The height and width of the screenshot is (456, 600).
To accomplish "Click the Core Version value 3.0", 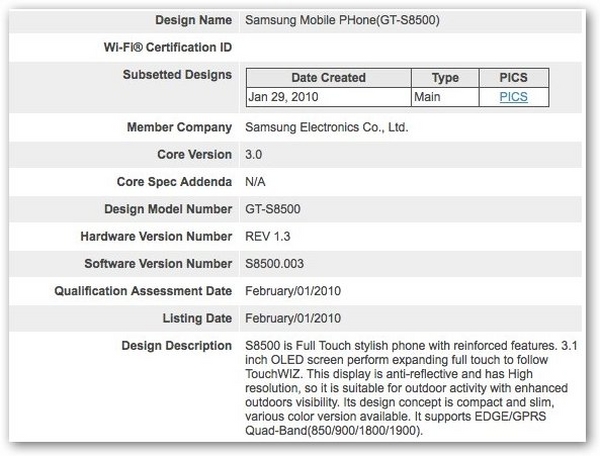I will click(x=254, y=155).
